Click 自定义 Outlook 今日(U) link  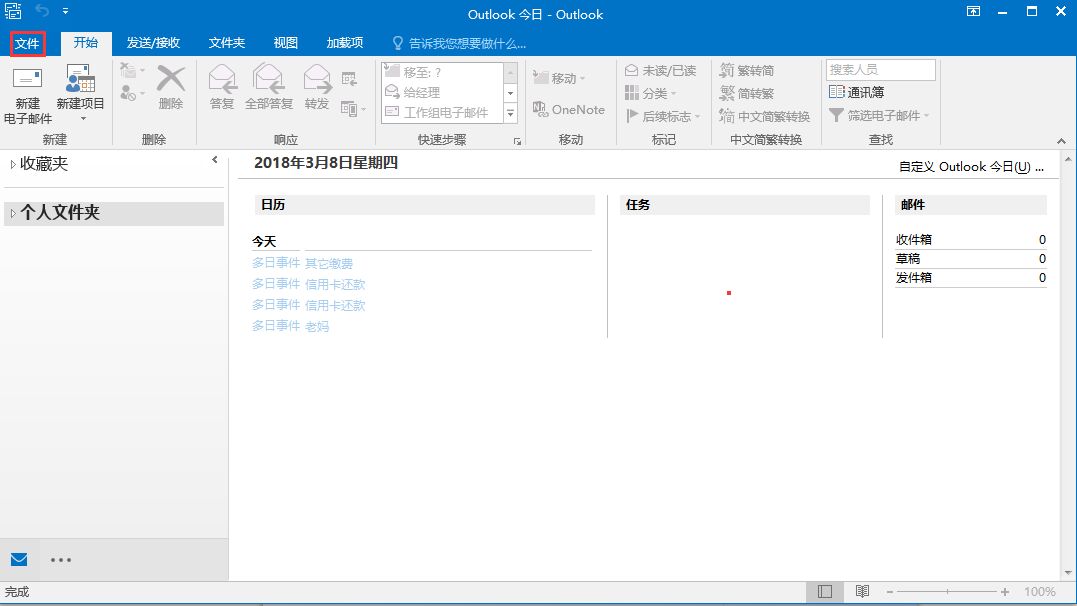971,167
